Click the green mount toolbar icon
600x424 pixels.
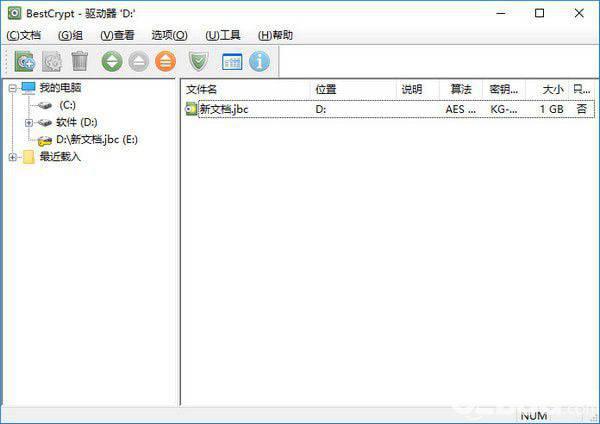point(112,61)
